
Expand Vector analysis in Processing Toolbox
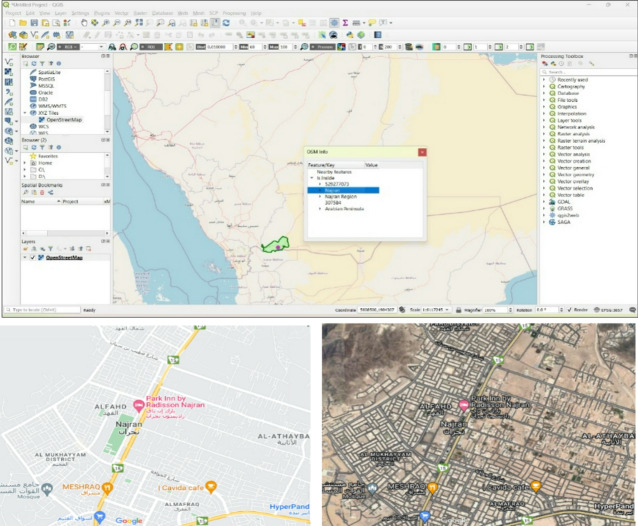(x=544, y=154)
